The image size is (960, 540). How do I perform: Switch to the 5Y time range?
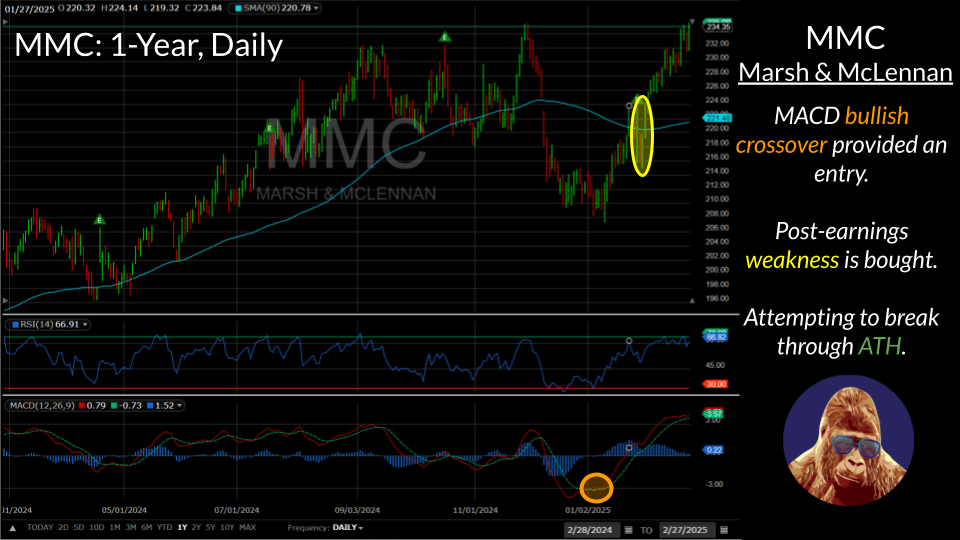[x=211, y=527]
